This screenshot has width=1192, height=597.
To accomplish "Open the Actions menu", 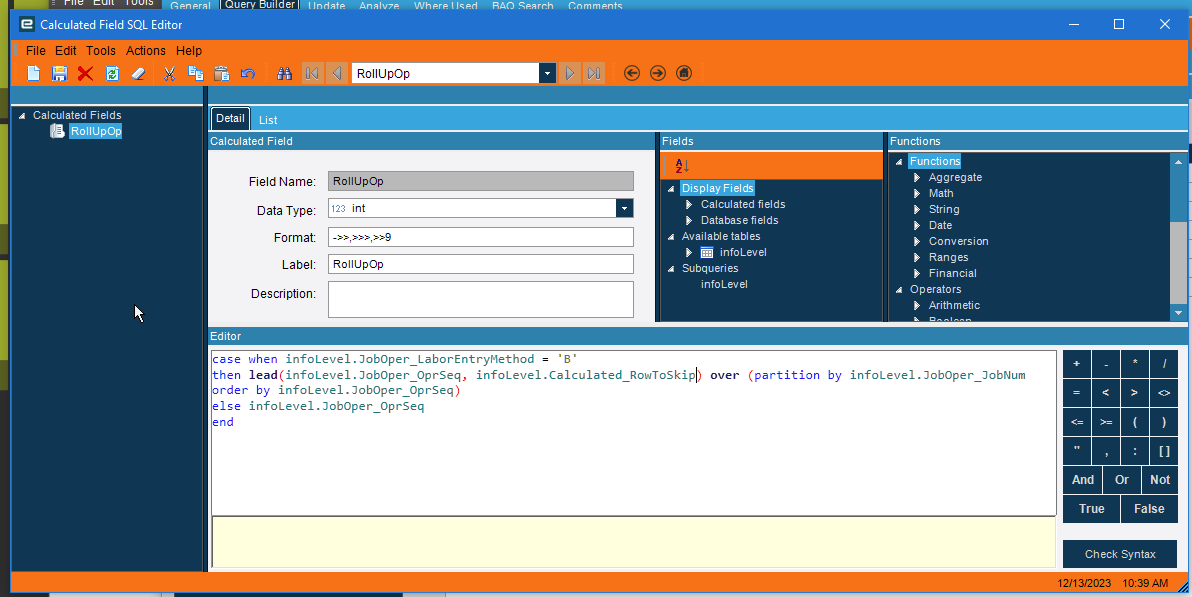I will point(145,50).
